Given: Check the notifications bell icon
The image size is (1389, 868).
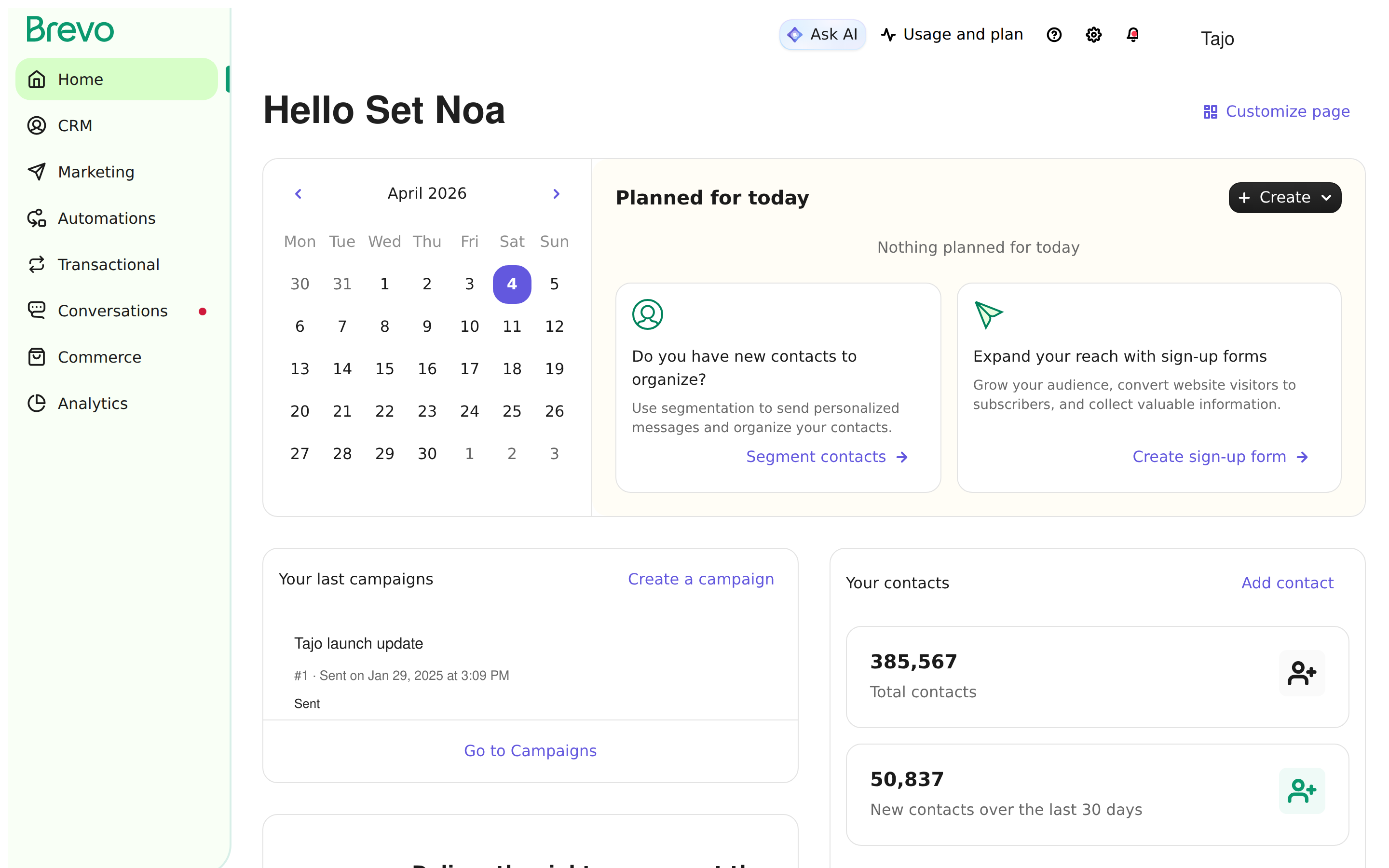Looking at the screenshot, I should pos(1132,34).
